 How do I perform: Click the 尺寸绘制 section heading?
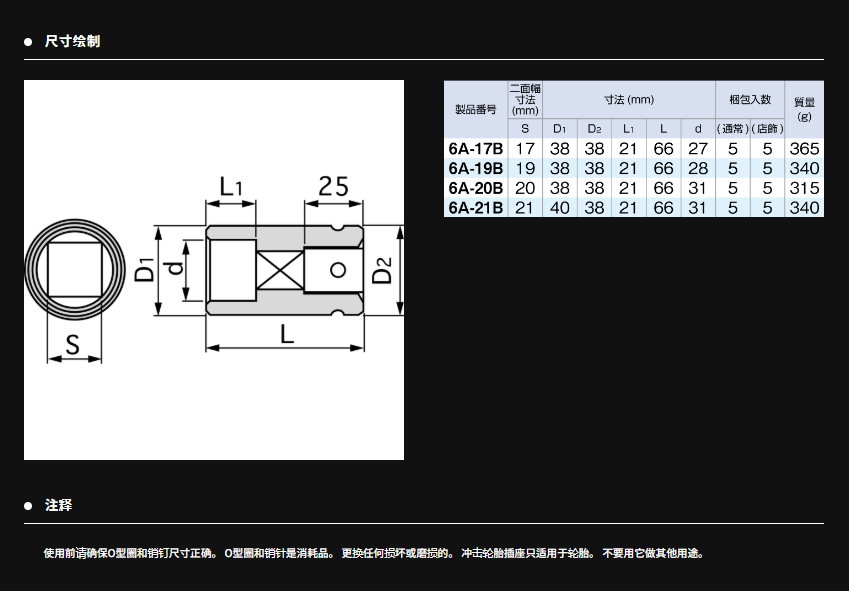72,41
